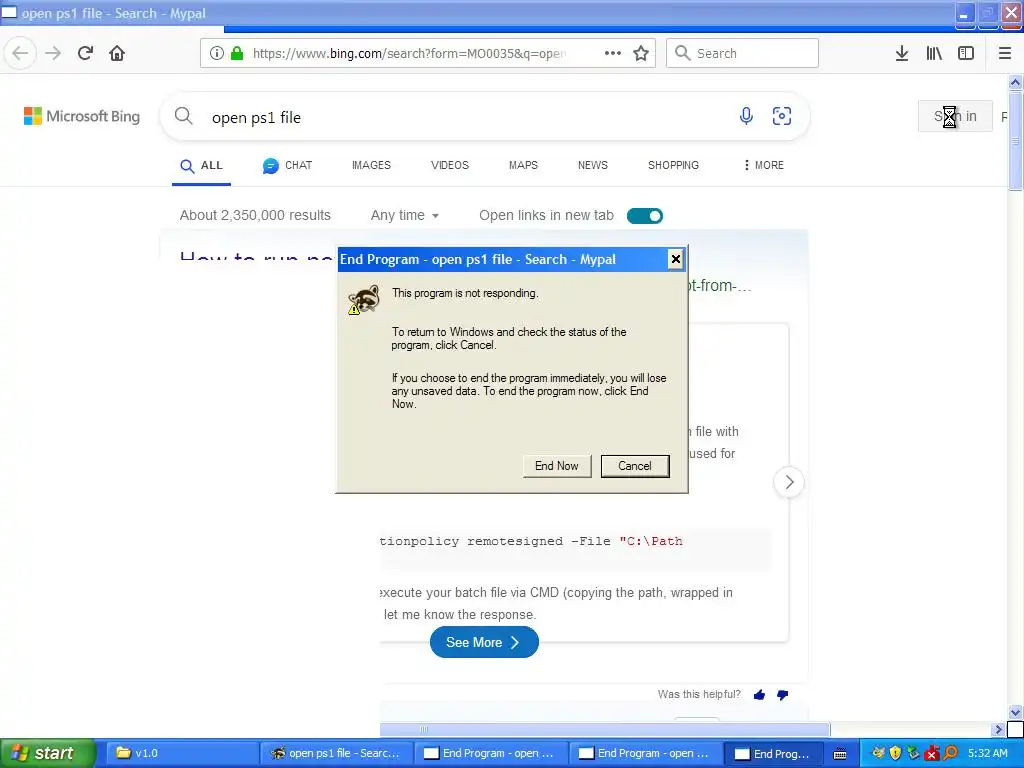Screen dimensions: 1024x768
Task: Click the horizontal scrollbar right arrow
Action: (x=998, y=729)
